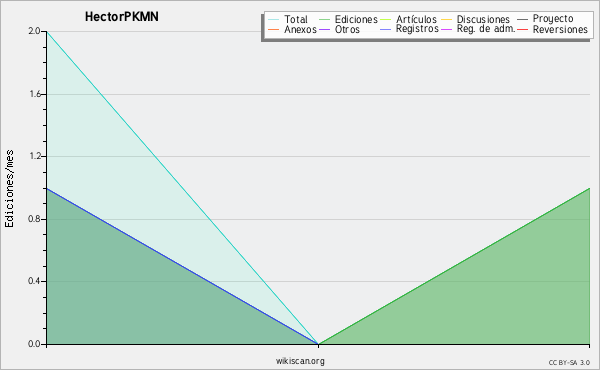Click the Discusiones legend label

click(x=483, y=19)
